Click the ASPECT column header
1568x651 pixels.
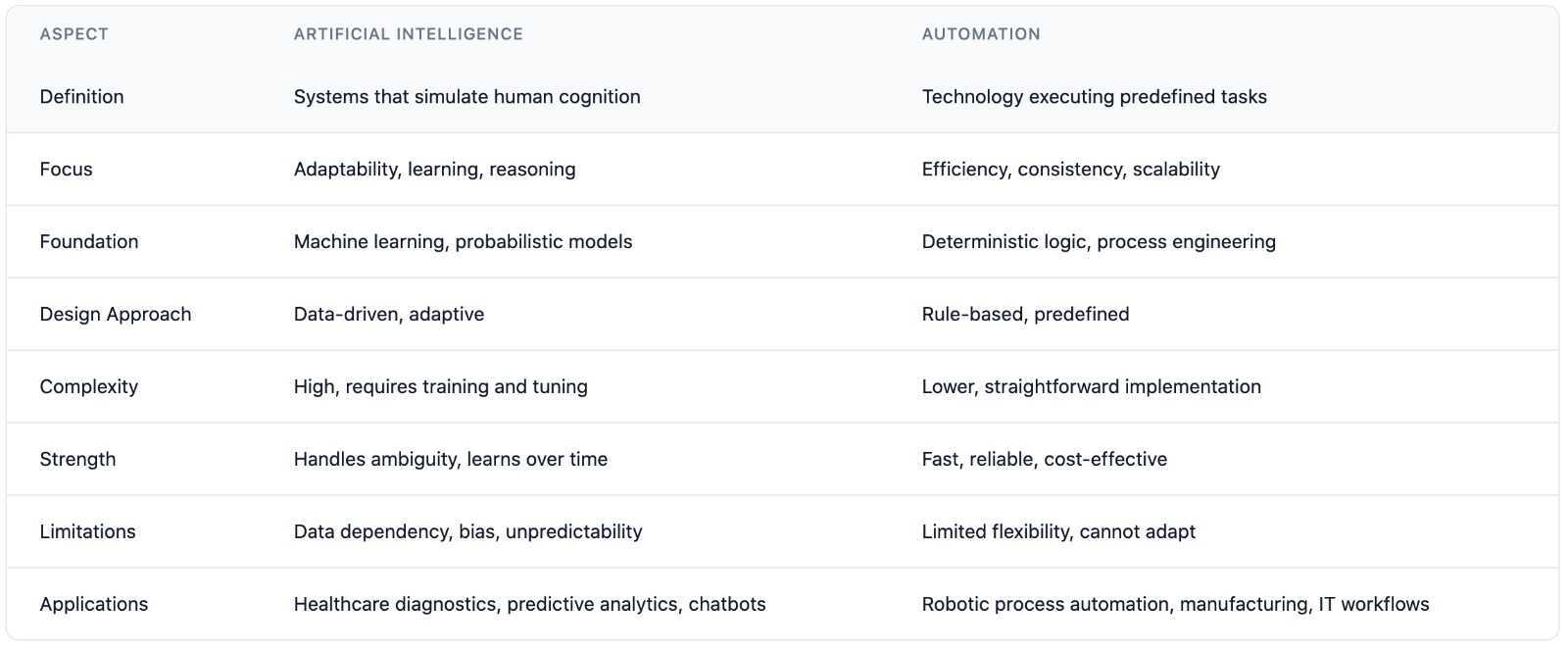(x=74, y=34)
